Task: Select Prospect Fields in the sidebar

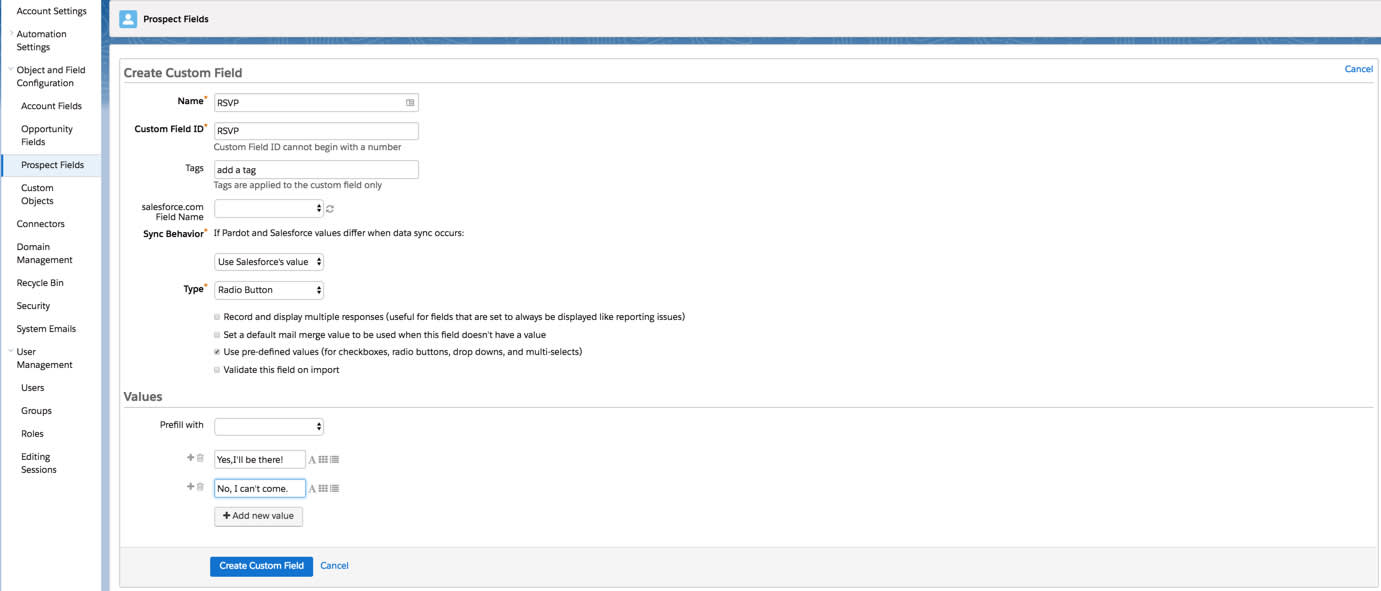Action: [52, 165]
